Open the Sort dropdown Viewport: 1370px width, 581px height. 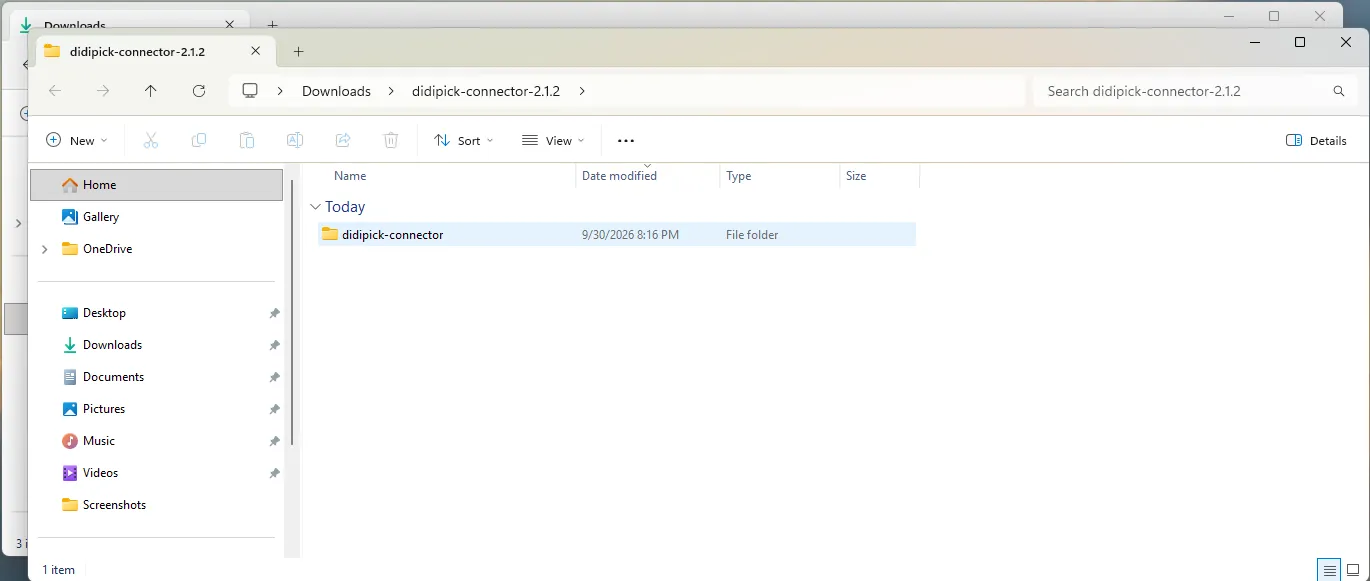click(x=464, y=141)
